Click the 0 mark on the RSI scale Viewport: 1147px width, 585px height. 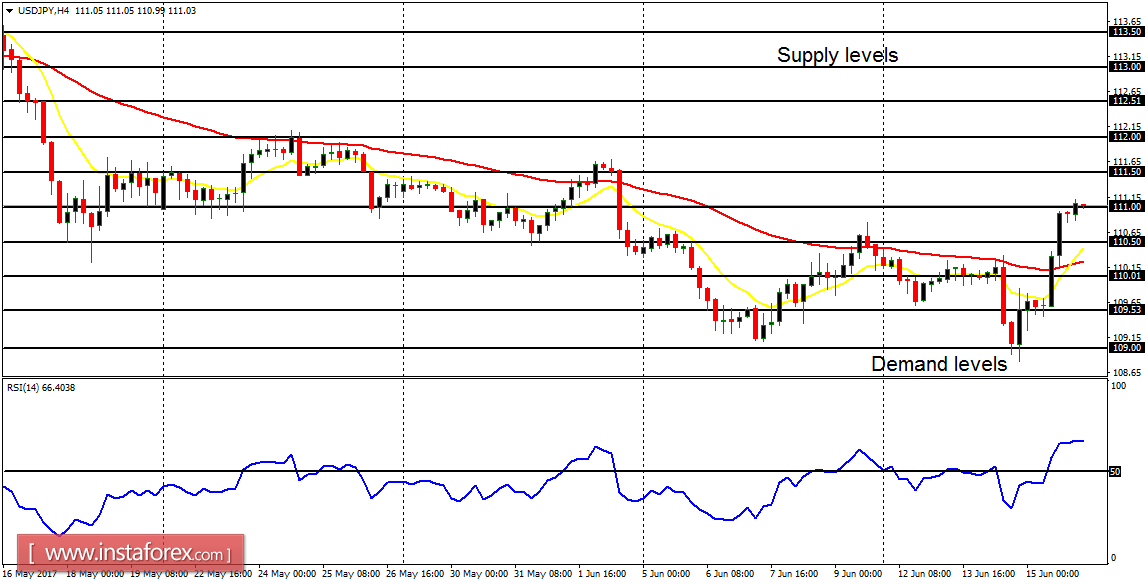tap(1114, 558)
